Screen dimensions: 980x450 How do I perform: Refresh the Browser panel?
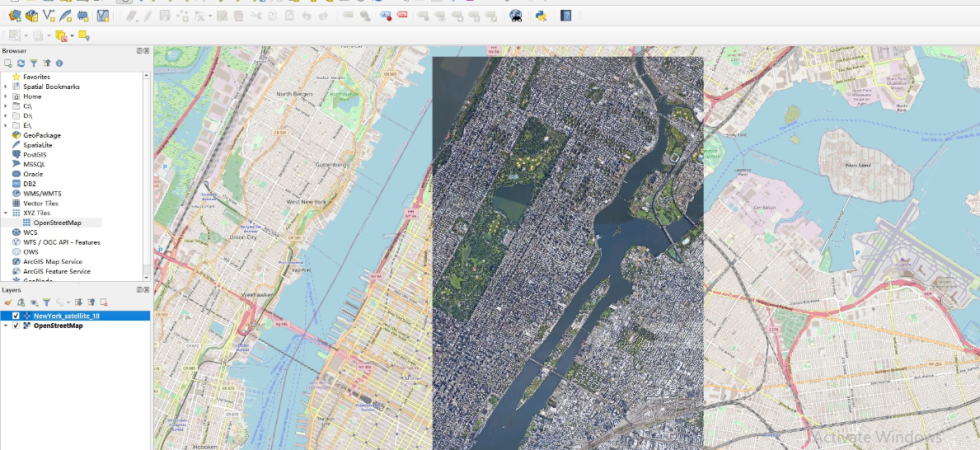[21, 63]
